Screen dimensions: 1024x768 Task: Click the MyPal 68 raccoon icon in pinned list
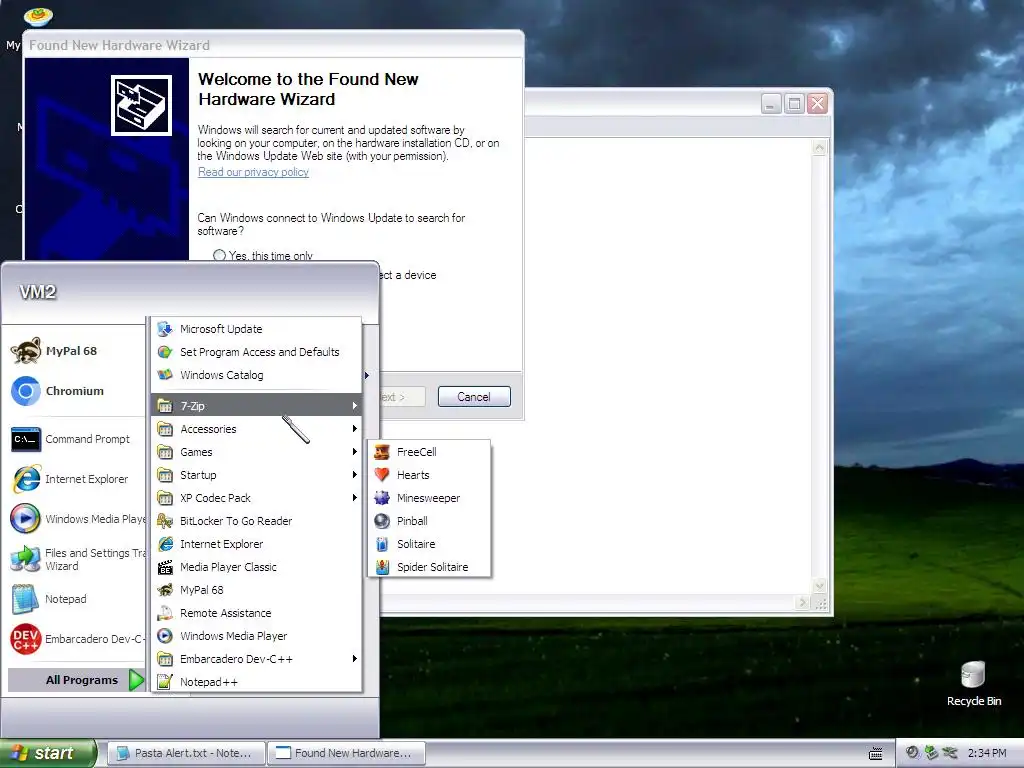coord(25,351)
